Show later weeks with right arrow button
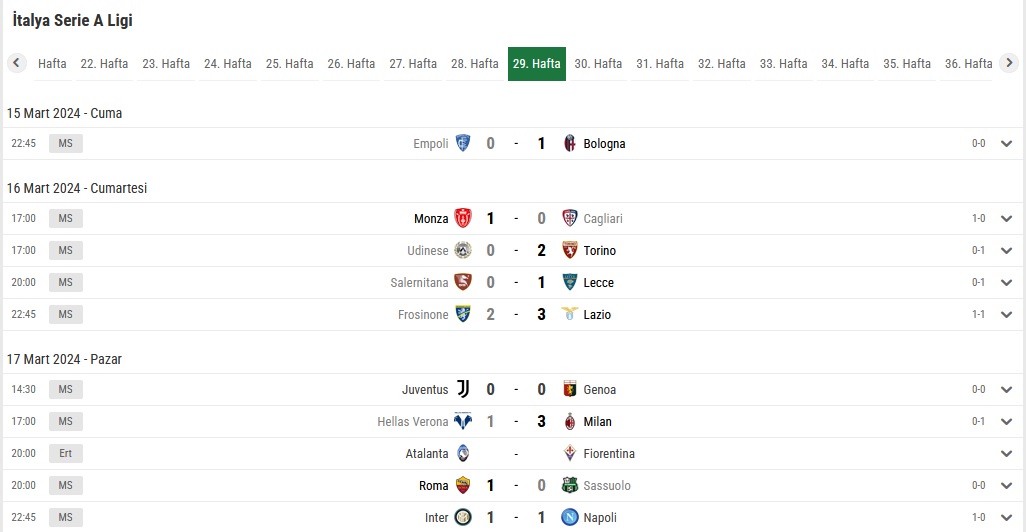The width and height of the screenshot is (1026, 532). [1009, 63]
